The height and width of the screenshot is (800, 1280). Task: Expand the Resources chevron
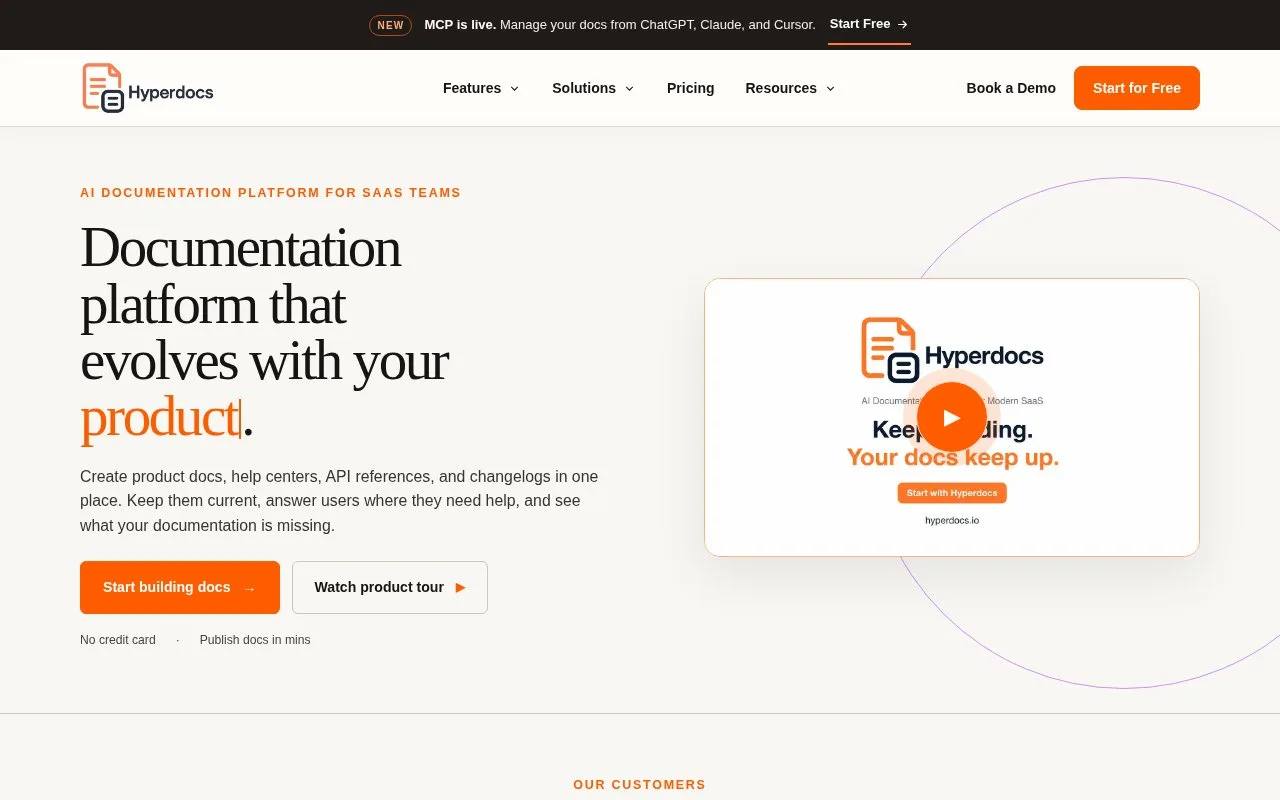pyautogui.click(x=830, y=89)
